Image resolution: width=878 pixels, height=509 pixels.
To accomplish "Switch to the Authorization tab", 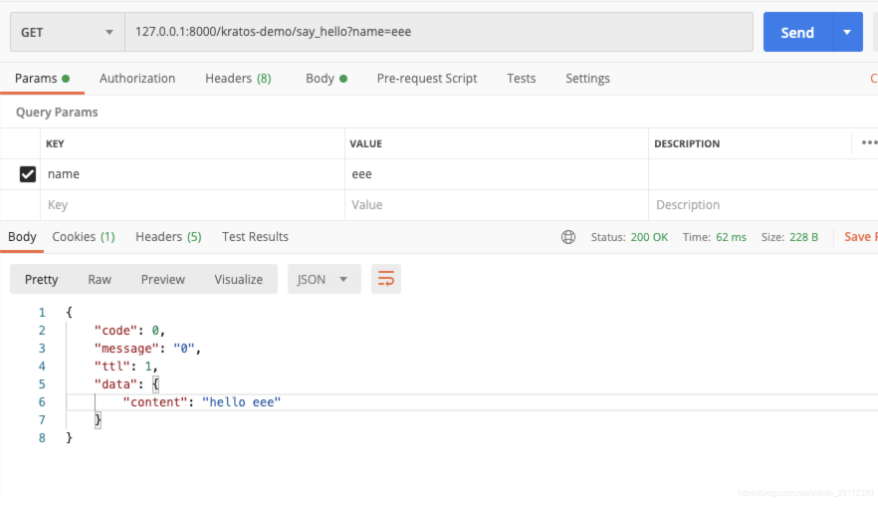I will point(137,78).
